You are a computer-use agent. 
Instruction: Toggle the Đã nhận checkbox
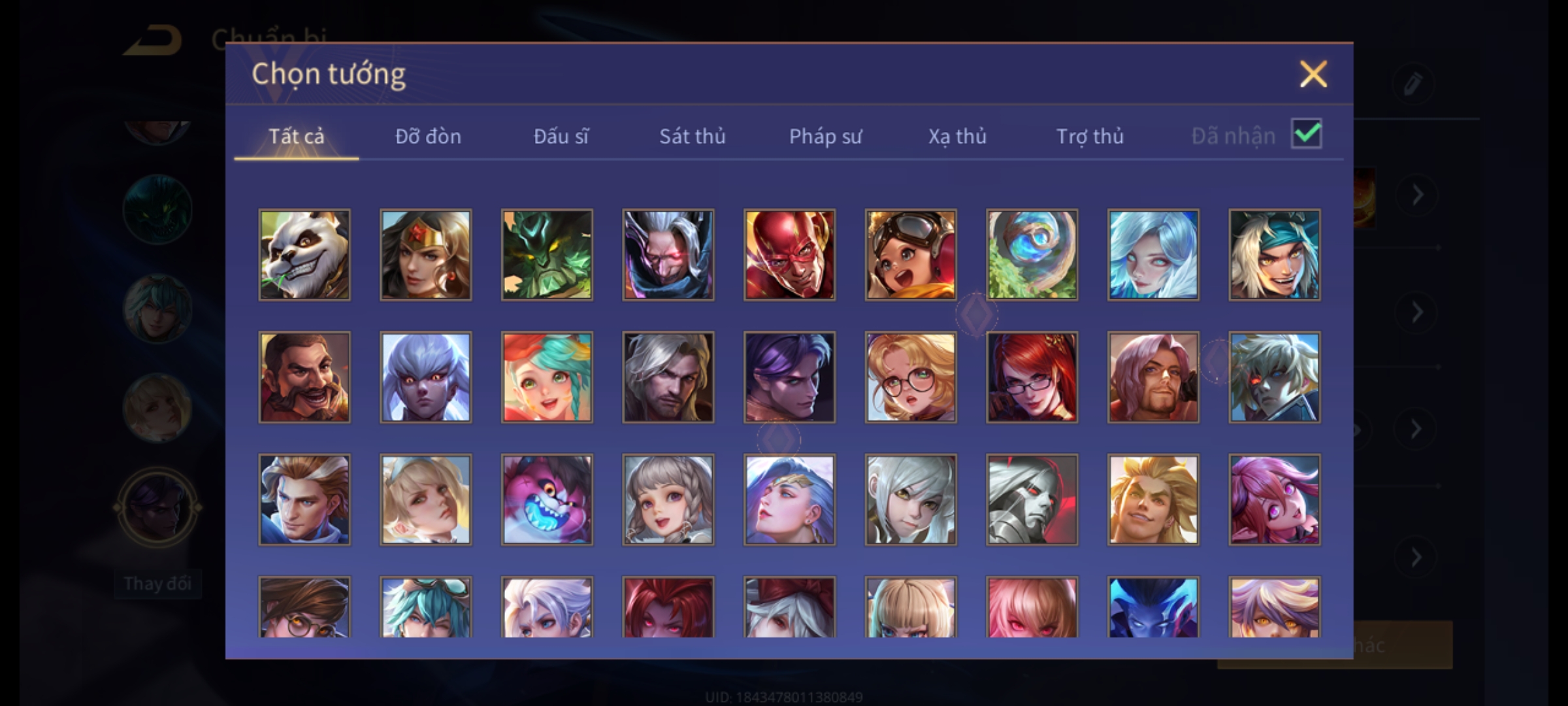pyautogui.click(x=1307, y=134)
